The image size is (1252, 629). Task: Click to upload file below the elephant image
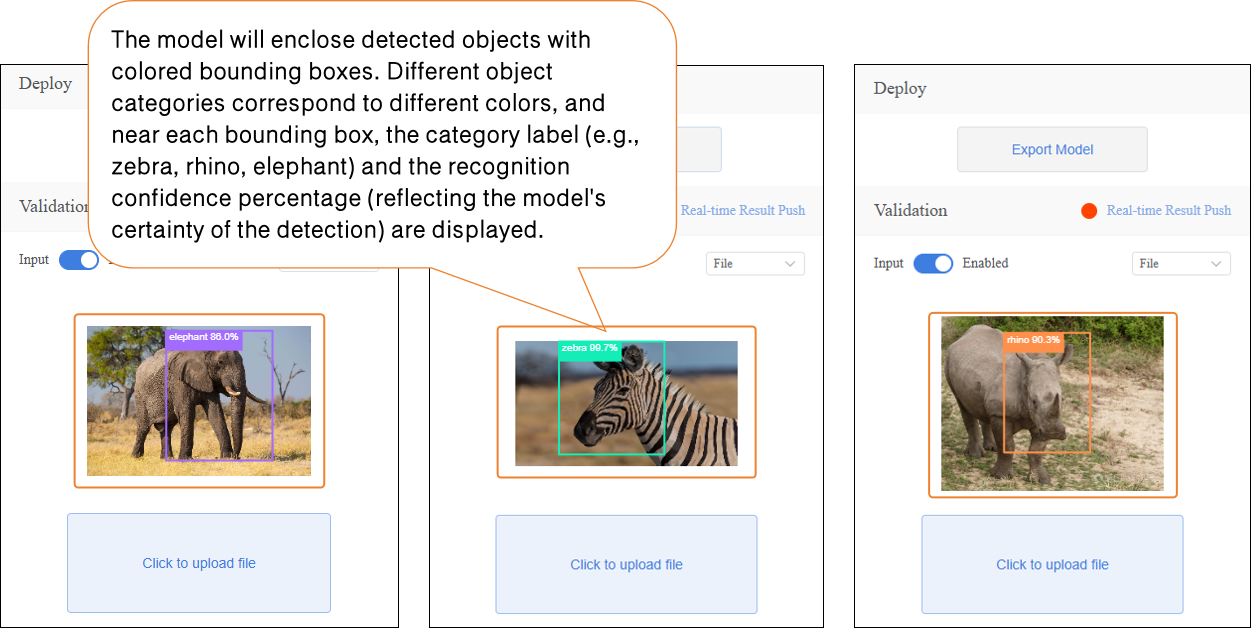click(199, 563)
